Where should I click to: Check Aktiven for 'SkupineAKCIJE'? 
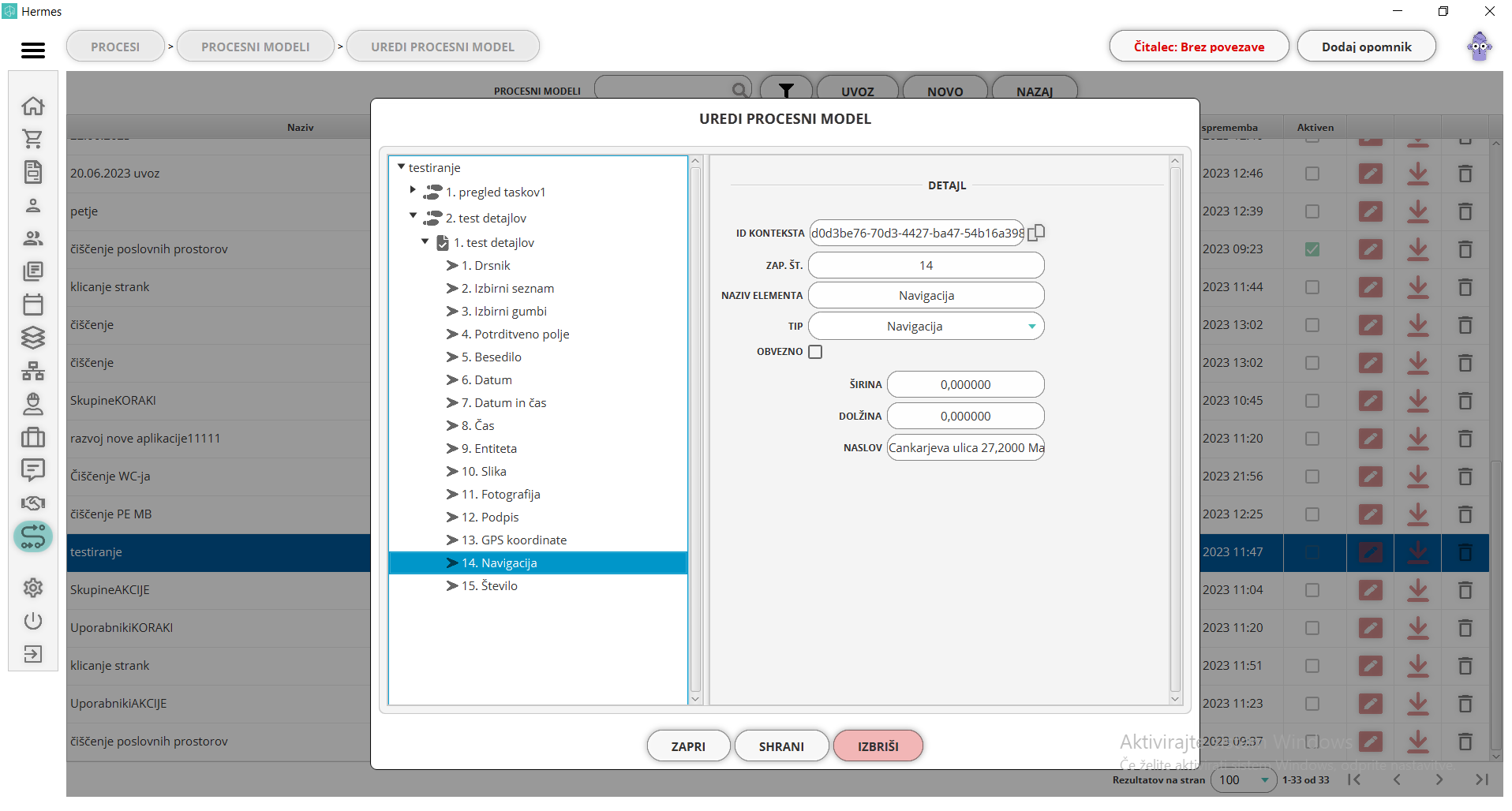point(1312,590)
